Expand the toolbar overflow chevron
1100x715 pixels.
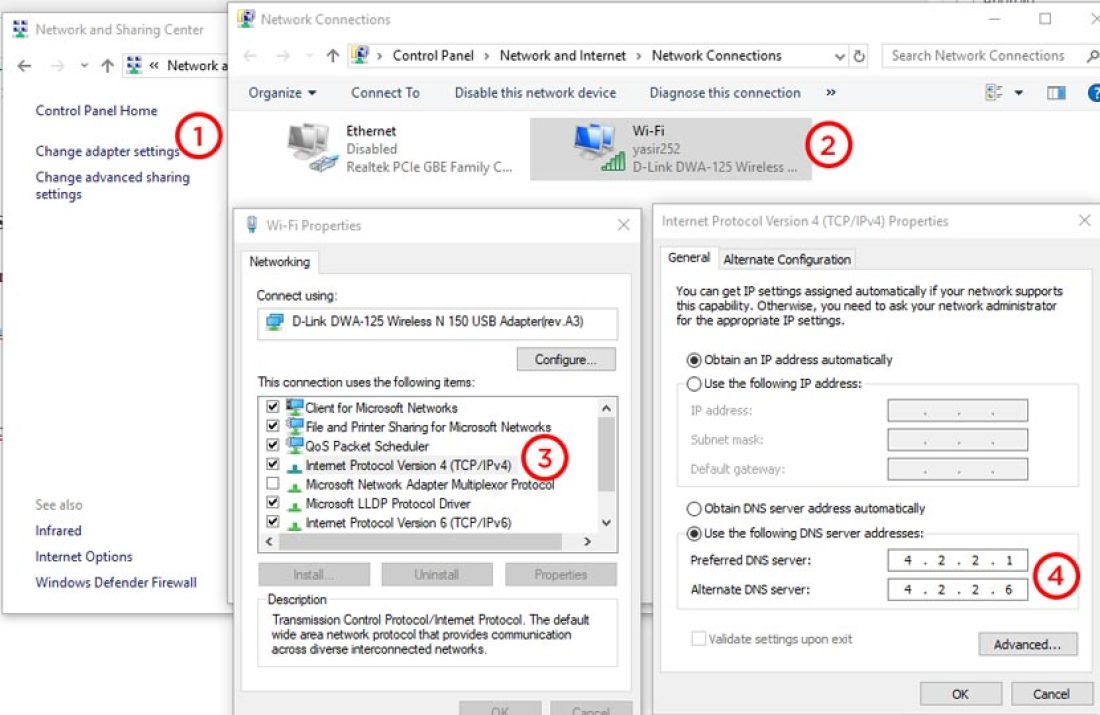click(830, 93)
